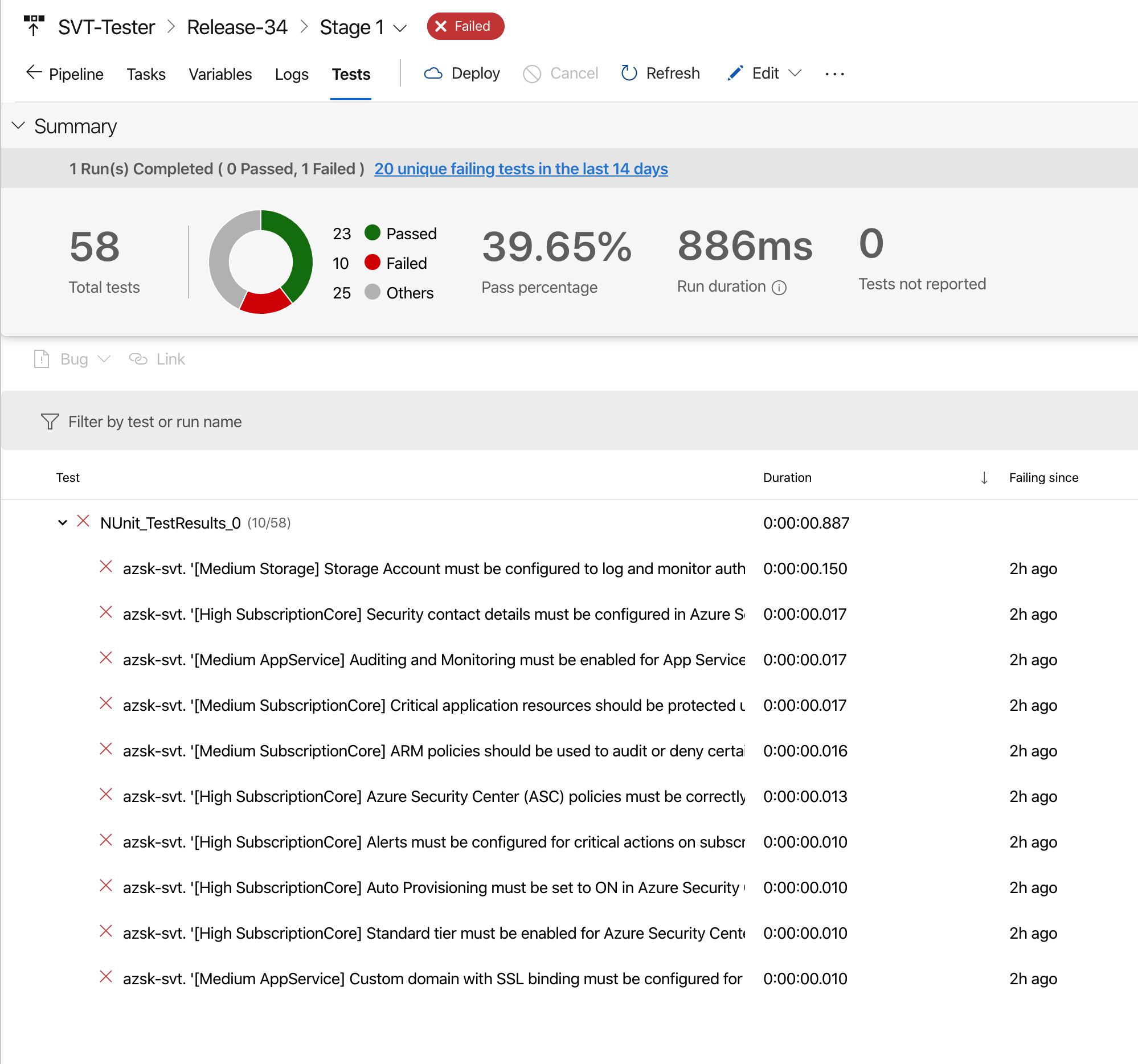Screen dimensions: 1138x1064
Task: Collapse the Summary section
Action: 18,125
